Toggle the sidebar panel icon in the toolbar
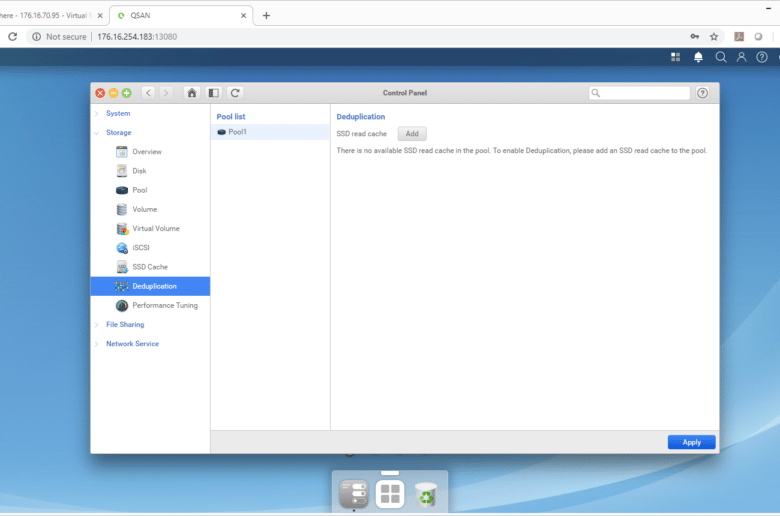 coord(213,93)
